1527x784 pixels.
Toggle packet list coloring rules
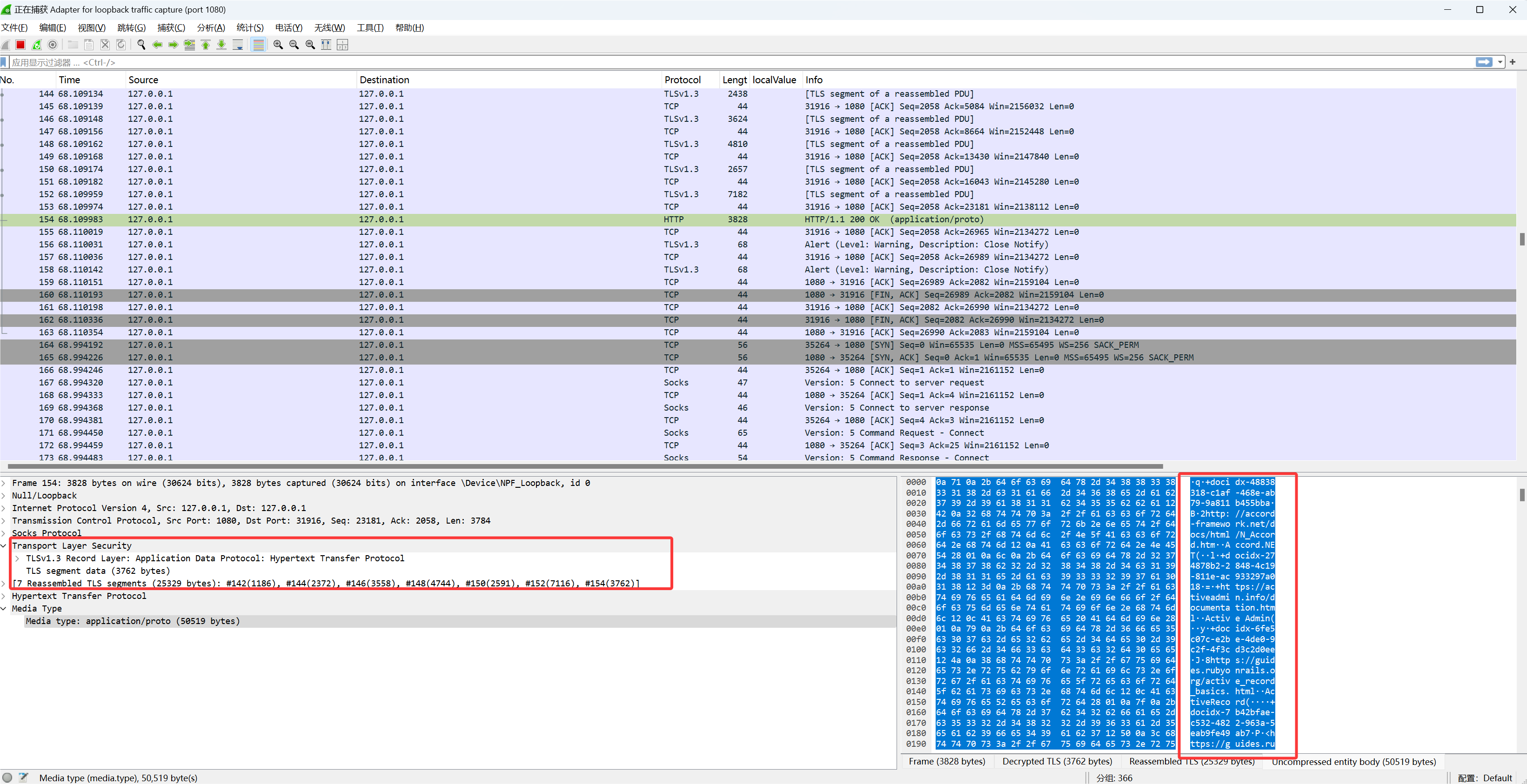[258, 45]
